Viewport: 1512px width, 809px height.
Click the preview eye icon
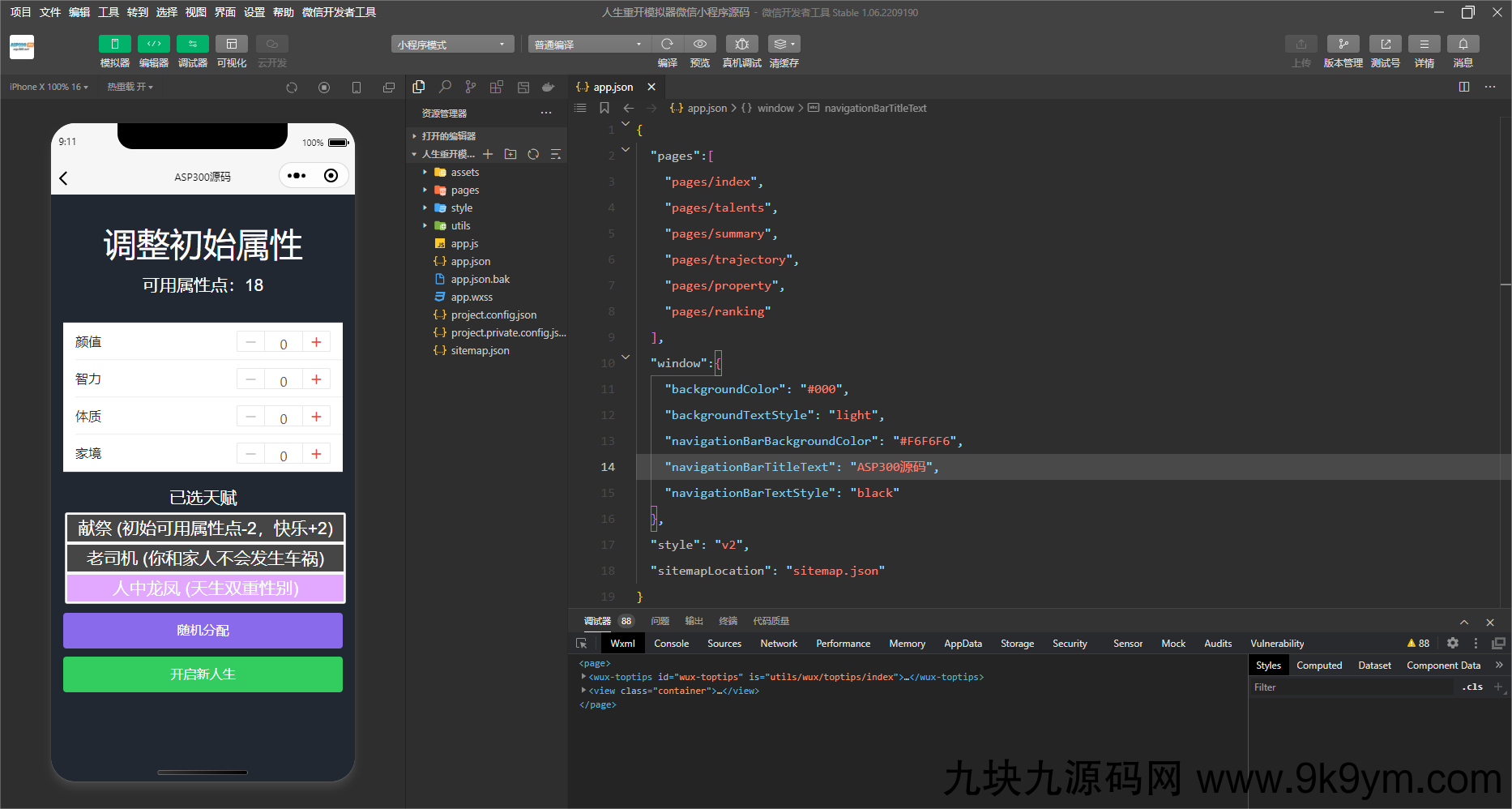(700, 44)
